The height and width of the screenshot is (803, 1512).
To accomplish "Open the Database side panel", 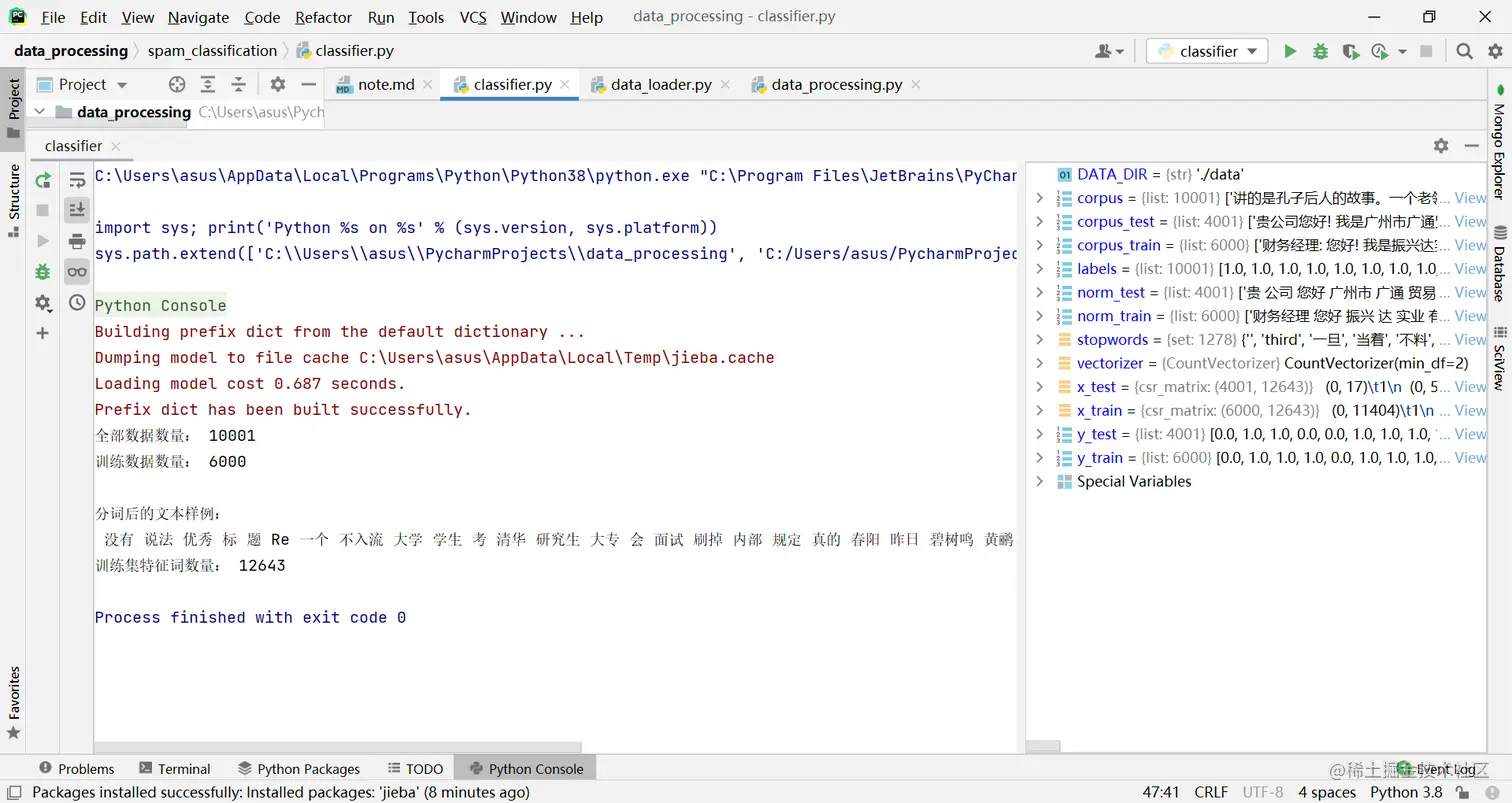I will pyautogui.click(x=1499, y=265).
